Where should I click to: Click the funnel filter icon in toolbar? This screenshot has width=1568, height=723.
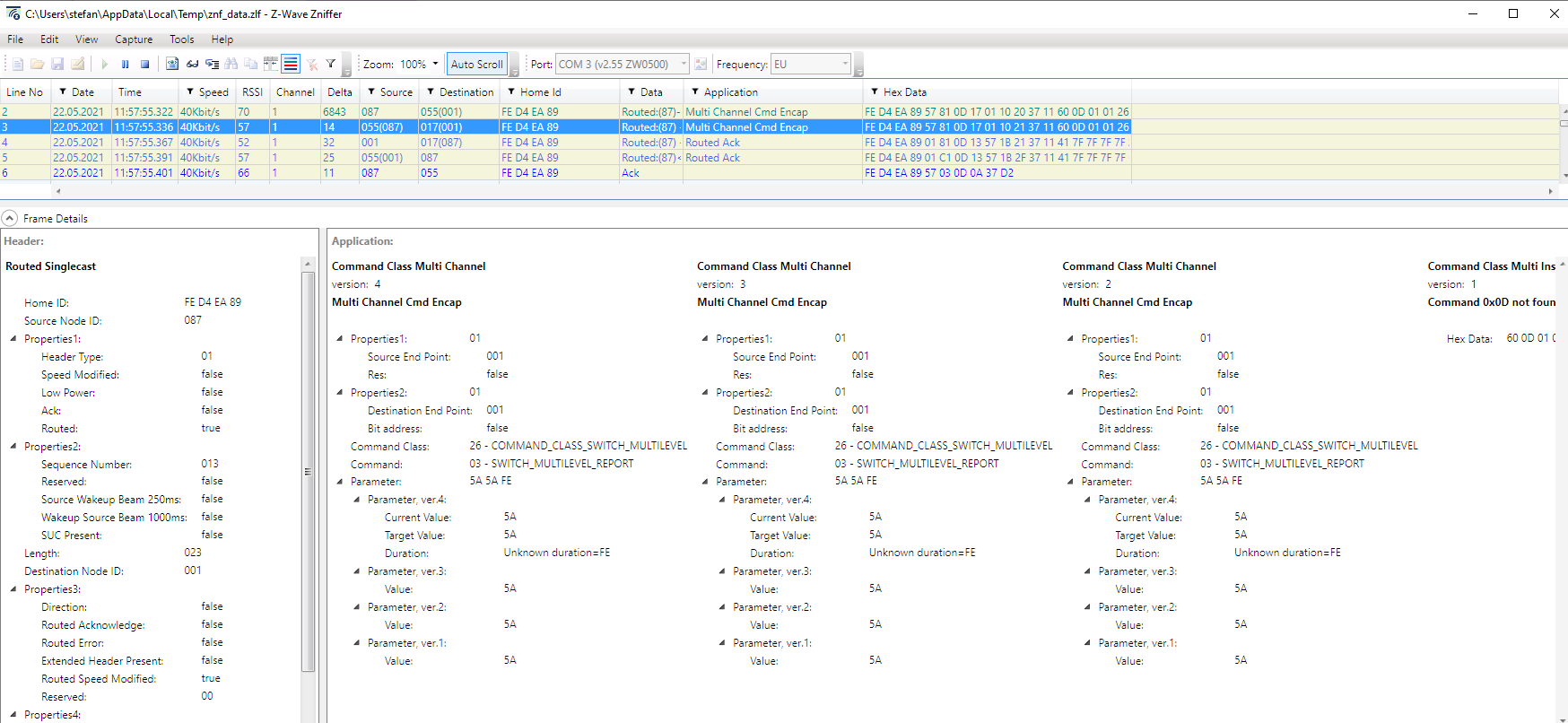331,65
